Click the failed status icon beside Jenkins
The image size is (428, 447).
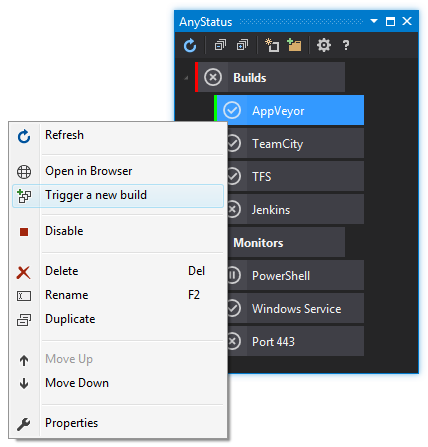pyautogui.click(x=234, y=209)
